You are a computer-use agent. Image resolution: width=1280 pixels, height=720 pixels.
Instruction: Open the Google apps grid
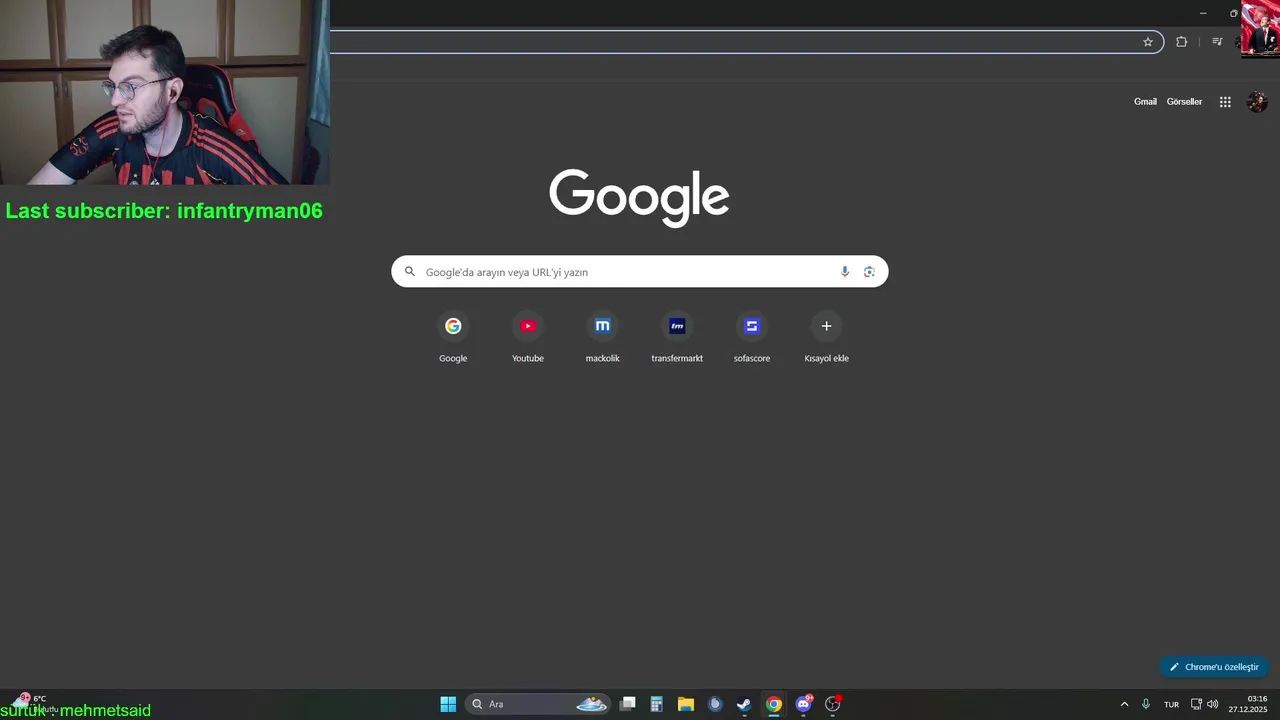pyautogui.click(x=1225, y=102)
